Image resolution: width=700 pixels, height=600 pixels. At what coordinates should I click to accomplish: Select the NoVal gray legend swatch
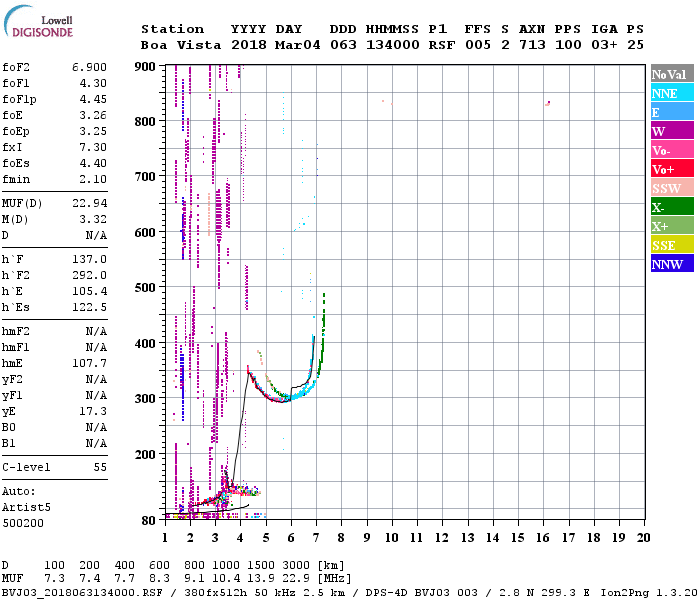(672, 74)
